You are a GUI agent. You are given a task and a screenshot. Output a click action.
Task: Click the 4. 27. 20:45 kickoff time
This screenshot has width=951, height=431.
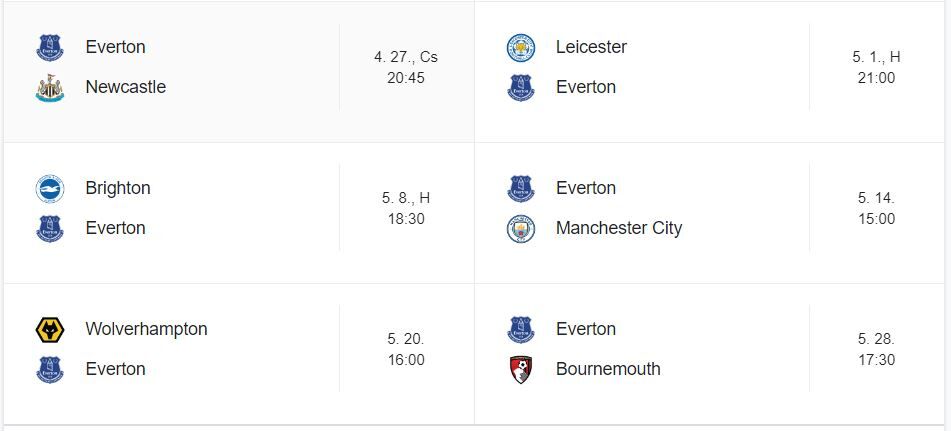406,67
